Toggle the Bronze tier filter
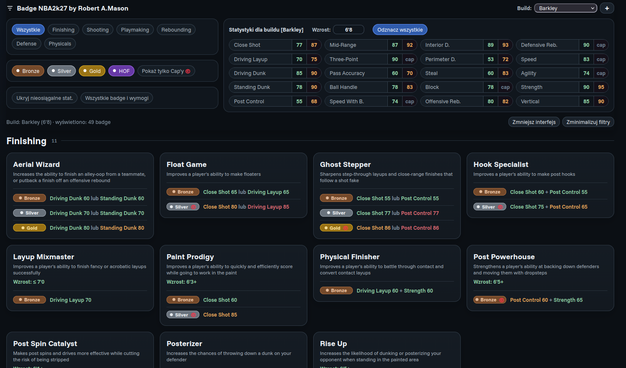Viewport: 626px width, 368px height. [28, 71]
